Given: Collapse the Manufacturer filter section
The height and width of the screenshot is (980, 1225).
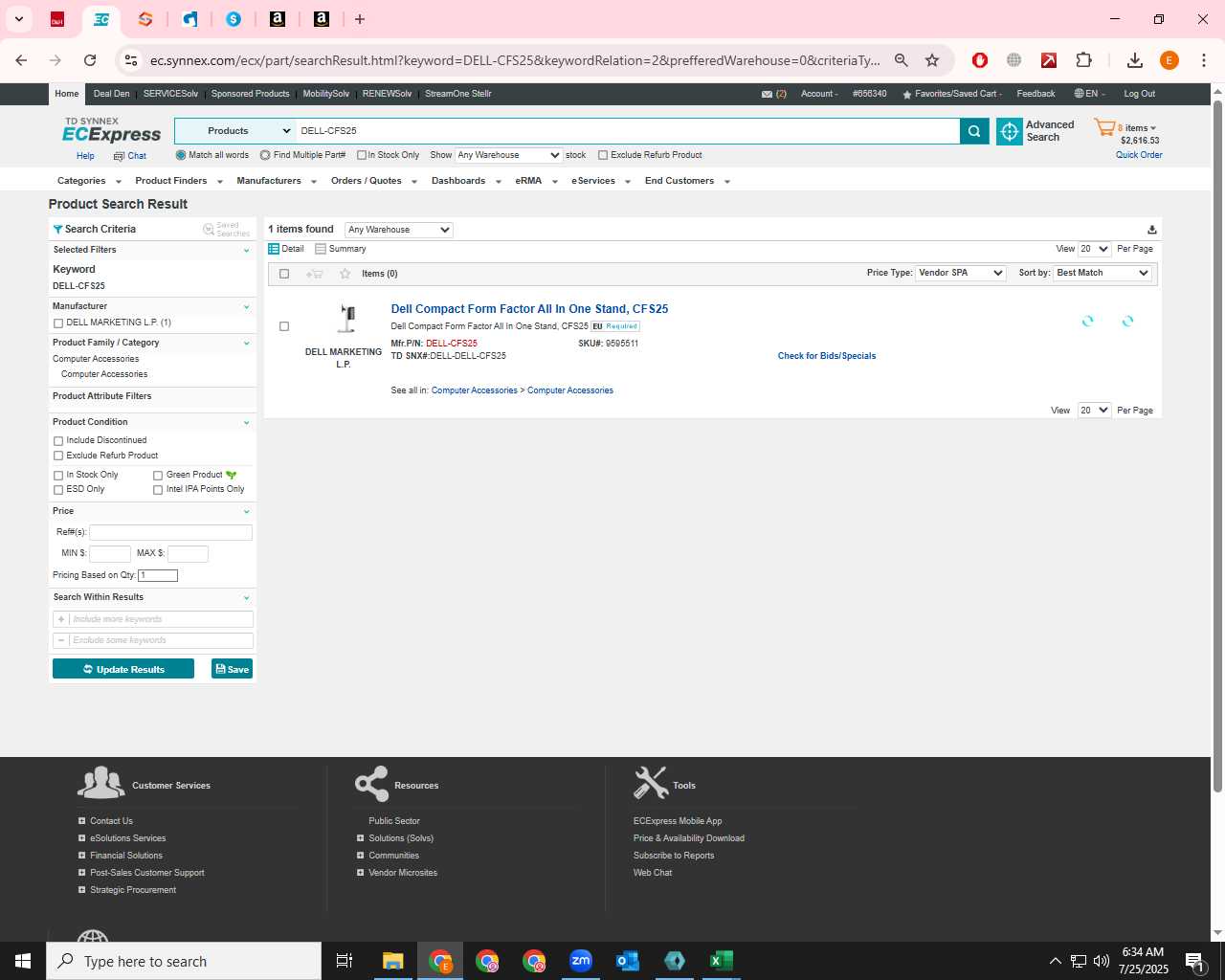Looking at the screenshot, I should point(247,307).
